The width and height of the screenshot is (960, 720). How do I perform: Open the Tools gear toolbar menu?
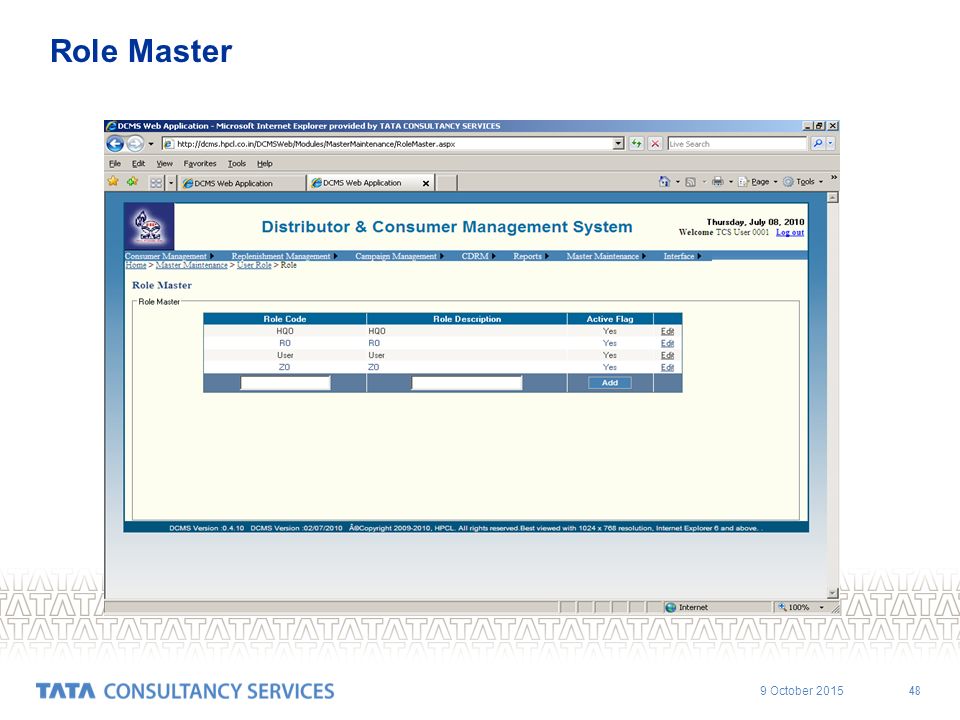[803, 182]
